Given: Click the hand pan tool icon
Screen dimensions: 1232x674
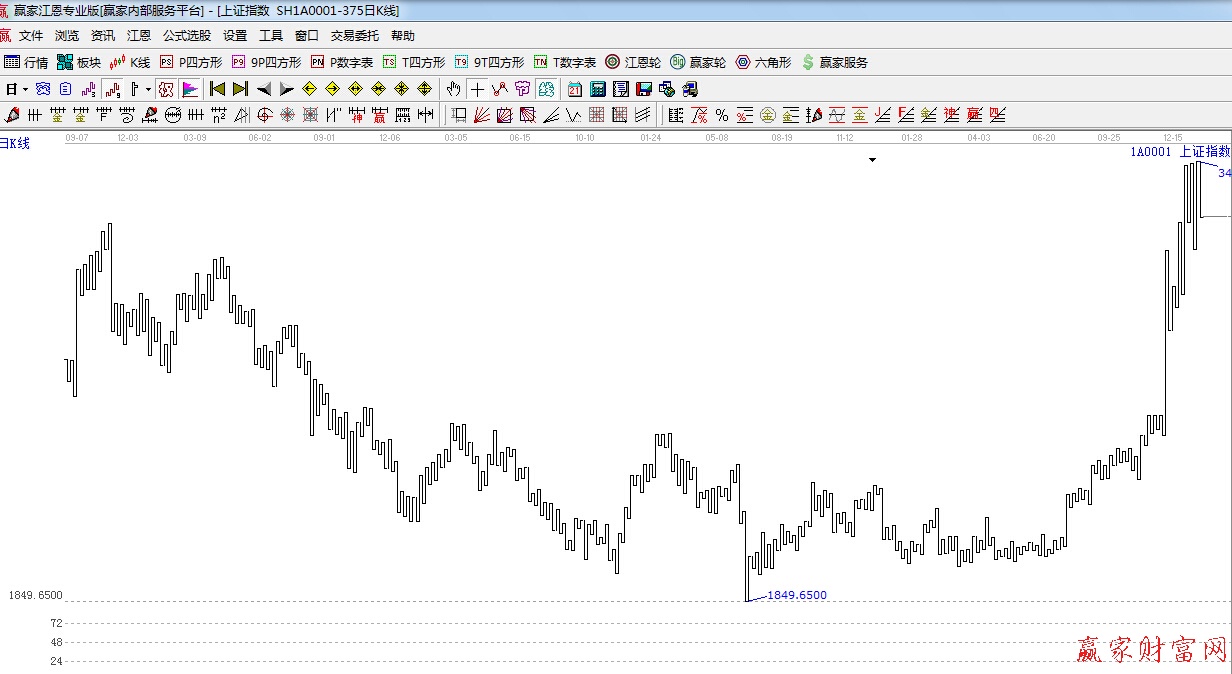Looking at the screenshot, I should [454, 89].
